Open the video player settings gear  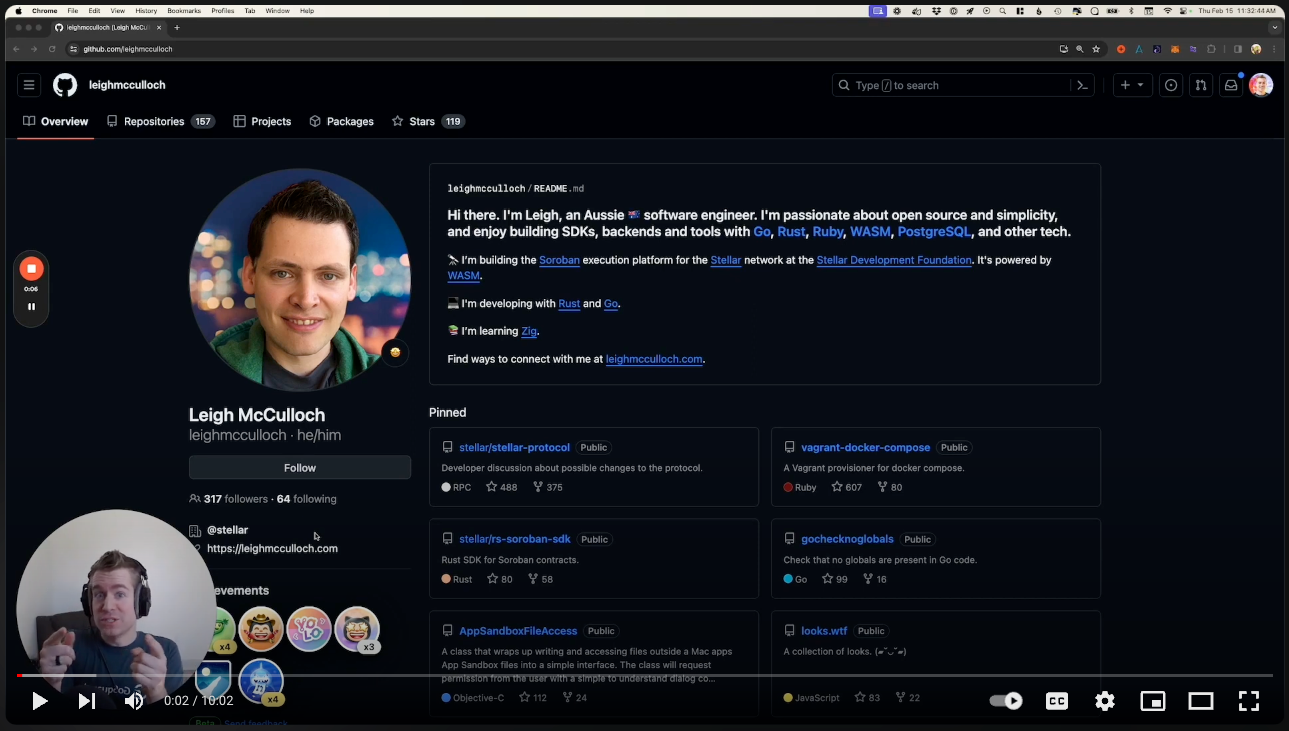(1104, 701)
